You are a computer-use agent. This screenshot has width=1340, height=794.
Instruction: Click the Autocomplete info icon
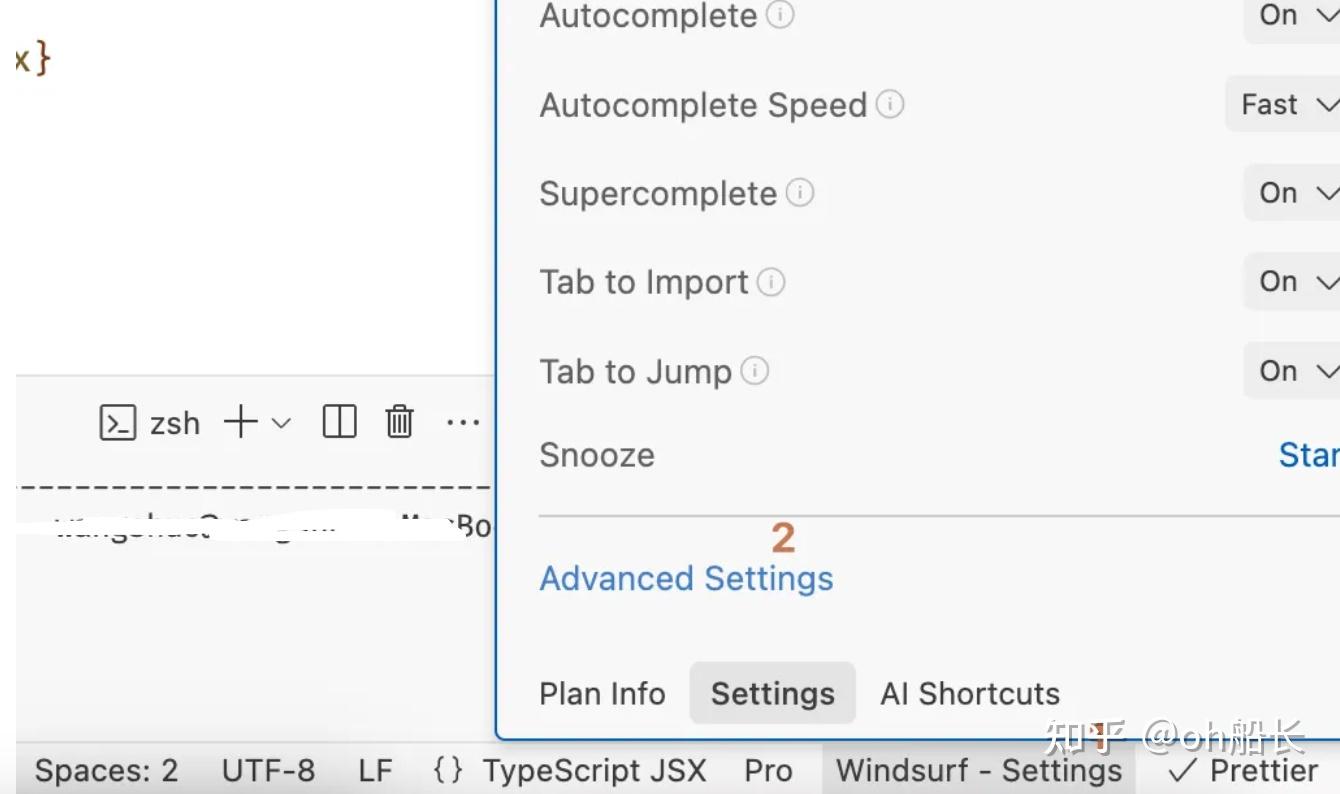click(780, 15)
